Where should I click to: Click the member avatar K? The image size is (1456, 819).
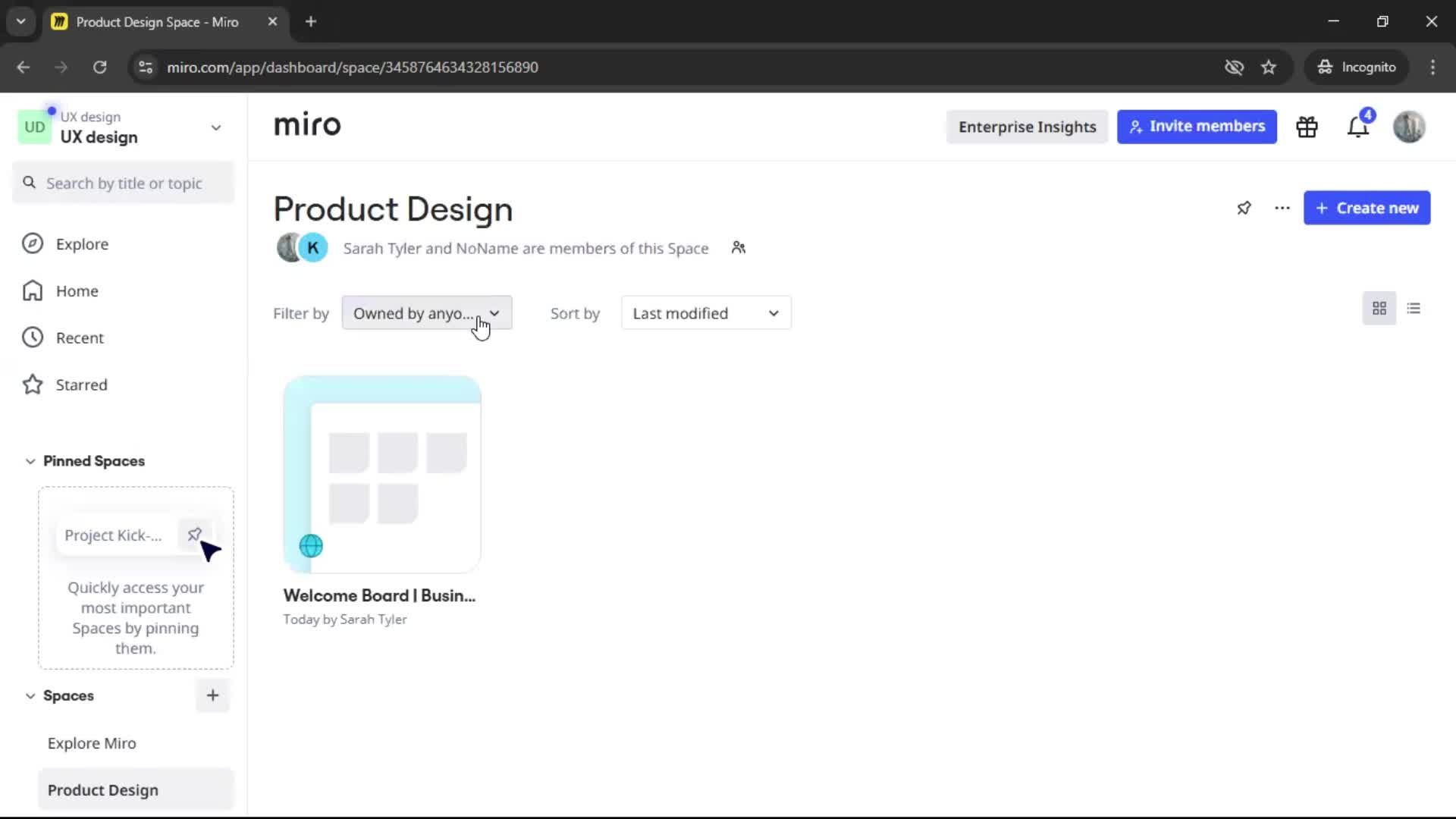[x=312, y=248]
